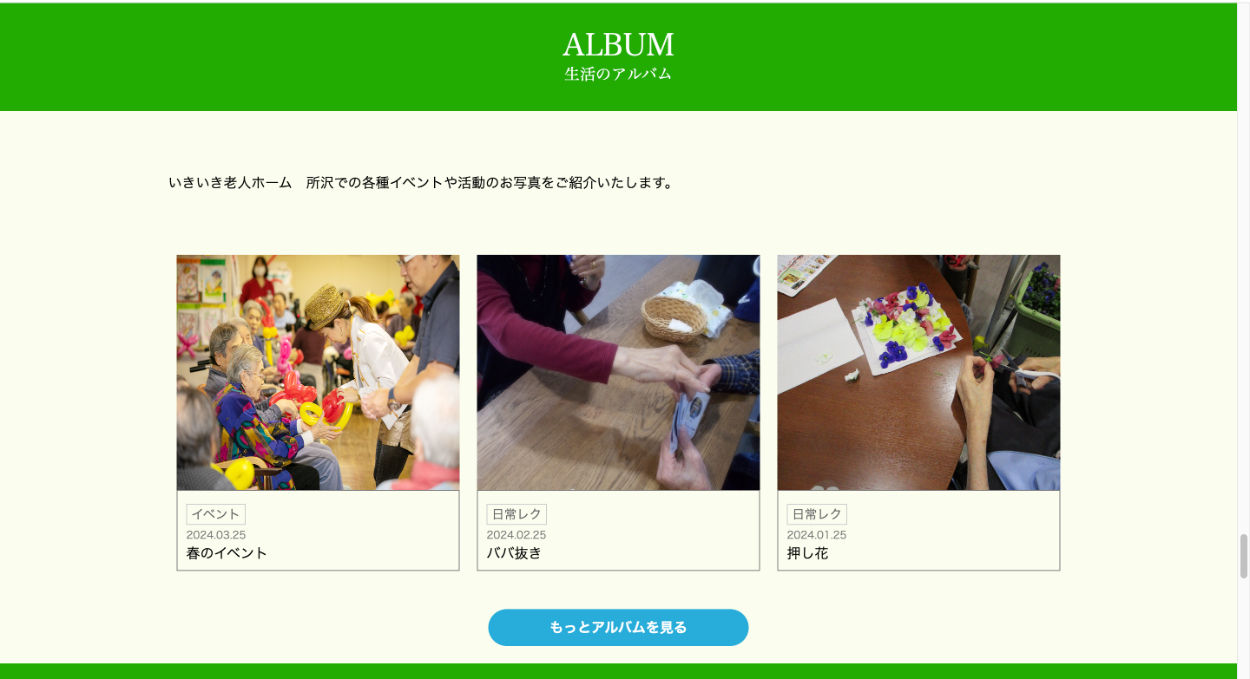Click the 押し花 album title
This screenshot has width=1250, height=679.
pos(808,553)
